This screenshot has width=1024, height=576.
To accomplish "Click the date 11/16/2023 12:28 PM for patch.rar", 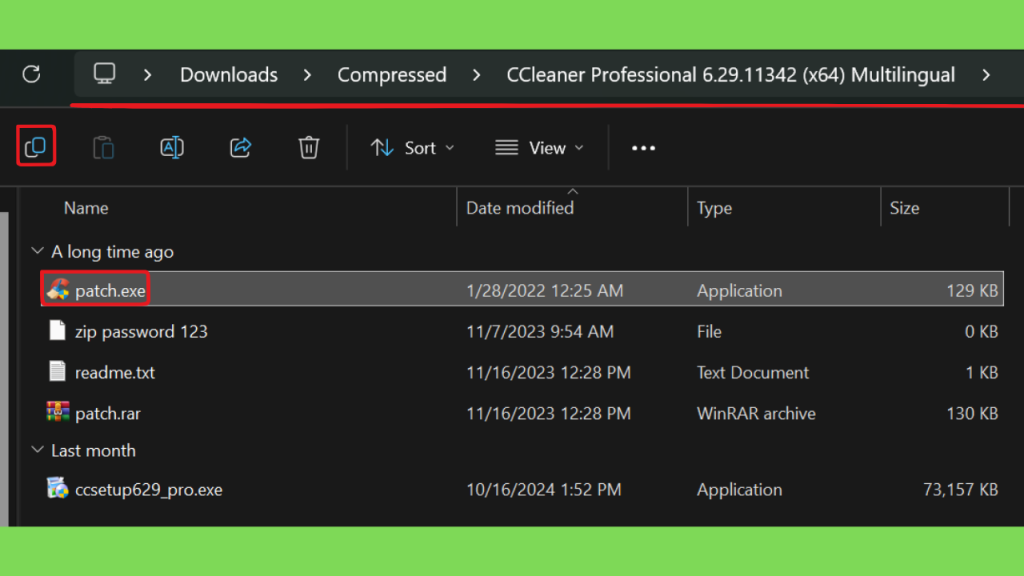I will [549, 413].
